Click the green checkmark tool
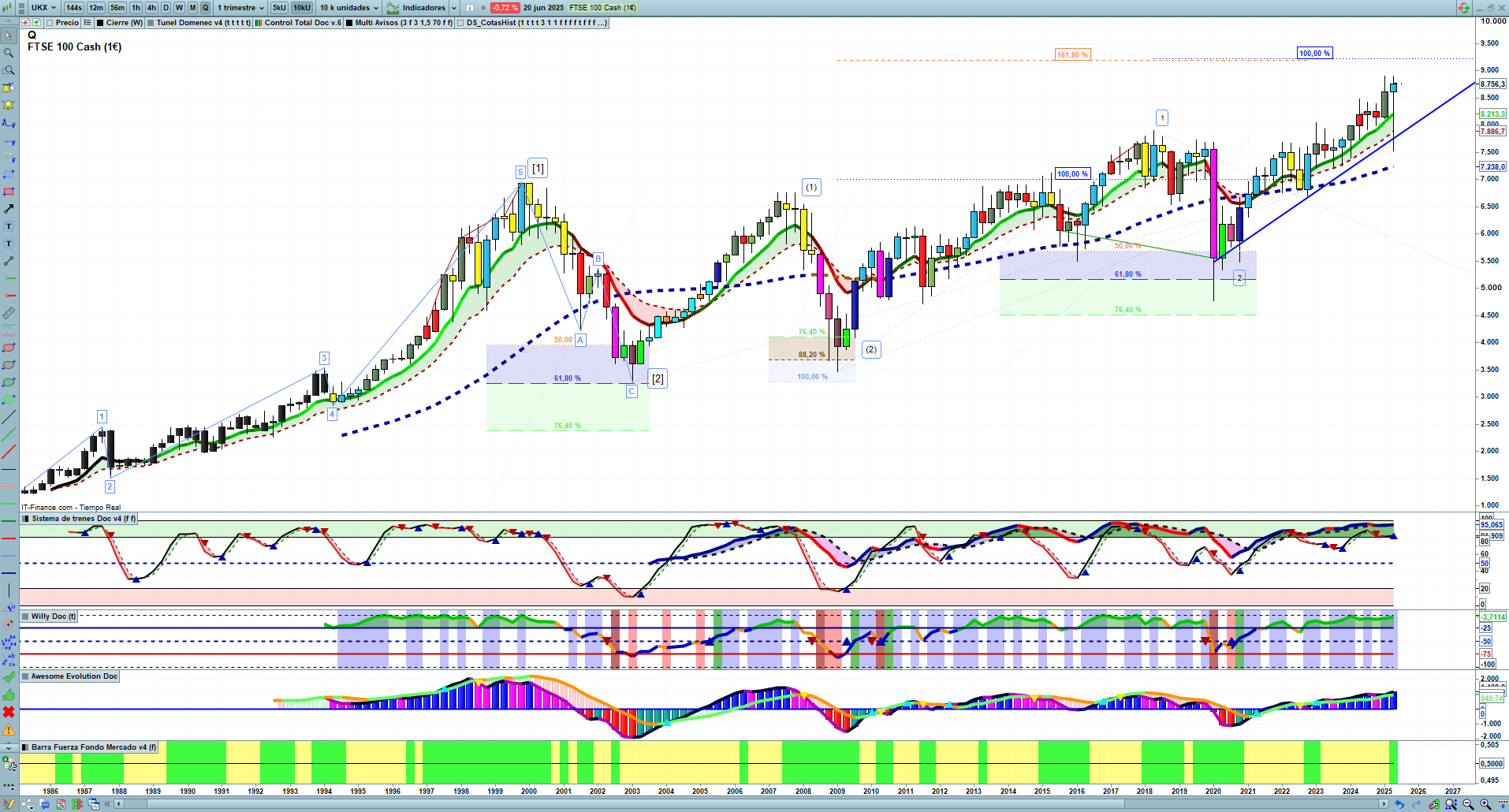1509x812 pixels. coord(9,677)
